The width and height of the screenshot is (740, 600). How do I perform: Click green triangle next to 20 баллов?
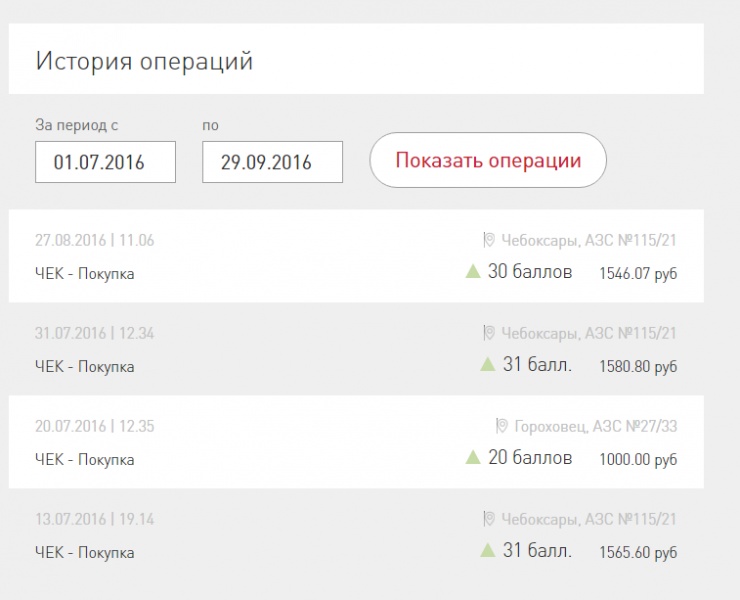point(473,457)
